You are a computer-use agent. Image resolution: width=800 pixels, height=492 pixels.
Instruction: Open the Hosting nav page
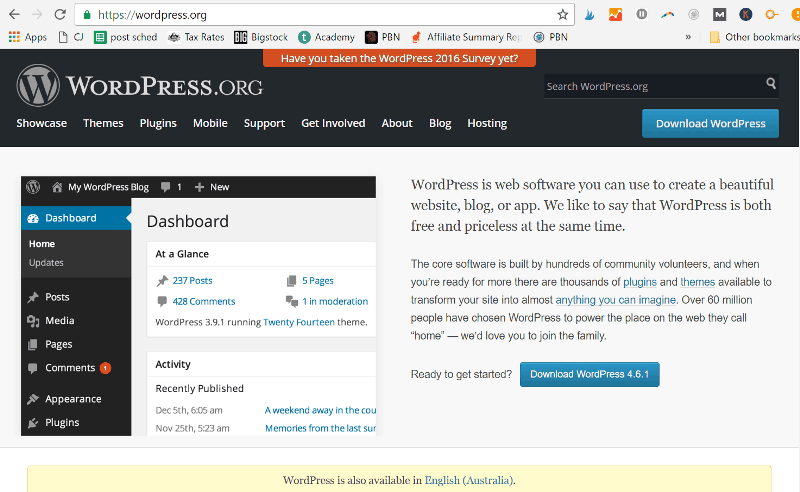coord(487,123)
